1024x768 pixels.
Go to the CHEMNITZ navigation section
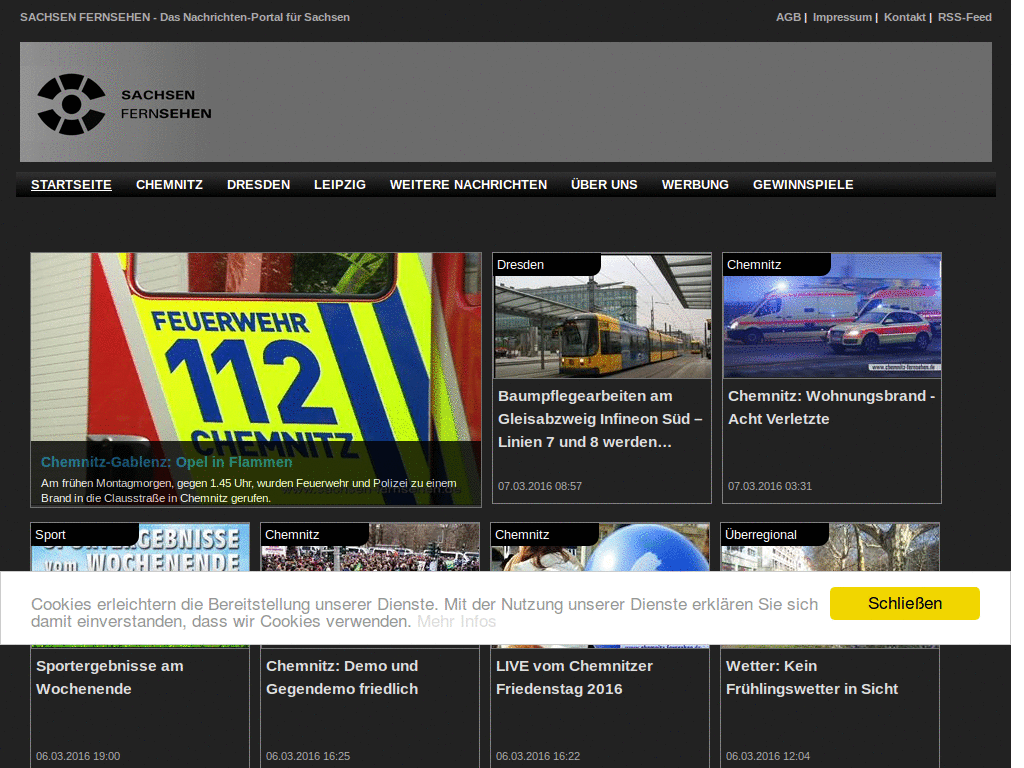[x=169, y=185]
